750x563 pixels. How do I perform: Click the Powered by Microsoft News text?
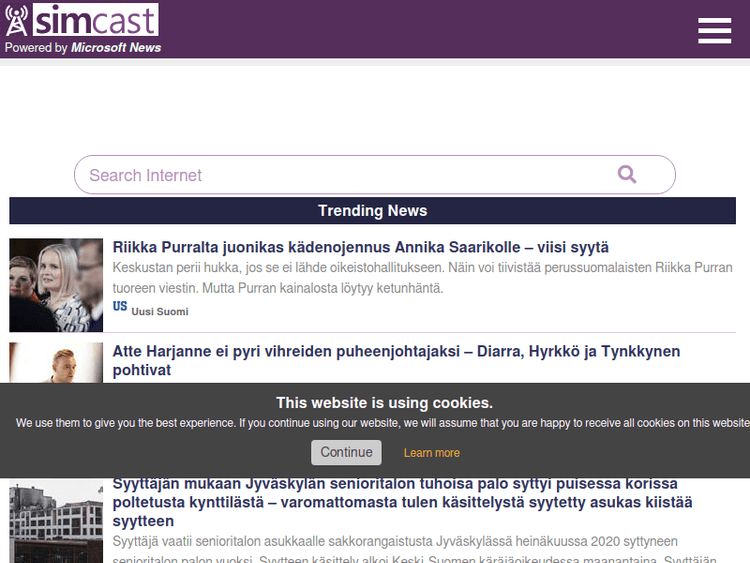tap(83, 48)
